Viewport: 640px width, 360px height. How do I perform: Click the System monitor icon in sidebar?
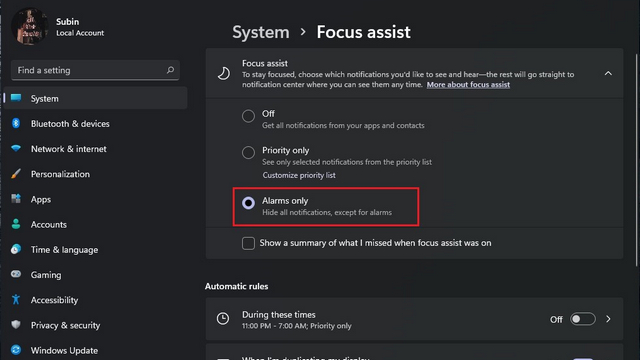16,98
